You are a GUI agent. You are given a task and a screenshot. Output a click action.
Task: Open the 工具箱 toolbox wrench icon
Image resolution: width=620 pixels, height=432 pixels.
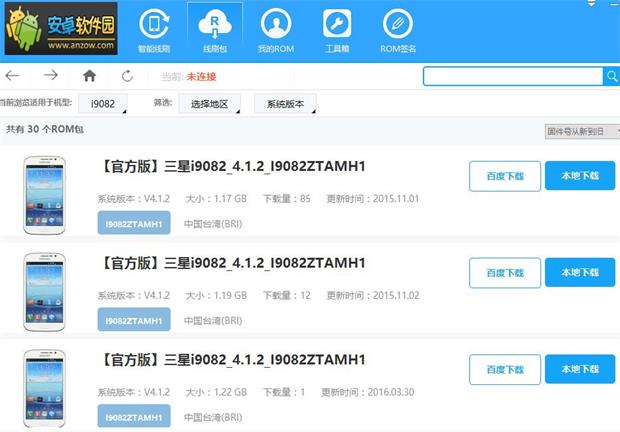[336, 27]
